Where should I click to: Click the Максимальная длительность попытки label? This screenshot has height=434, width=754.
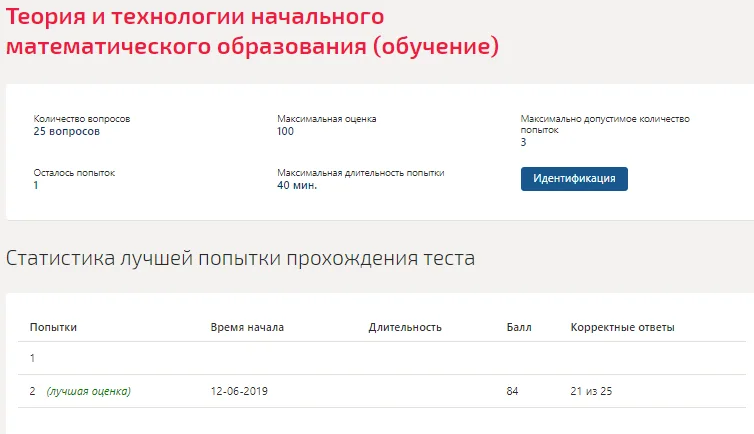click(361, 173)
